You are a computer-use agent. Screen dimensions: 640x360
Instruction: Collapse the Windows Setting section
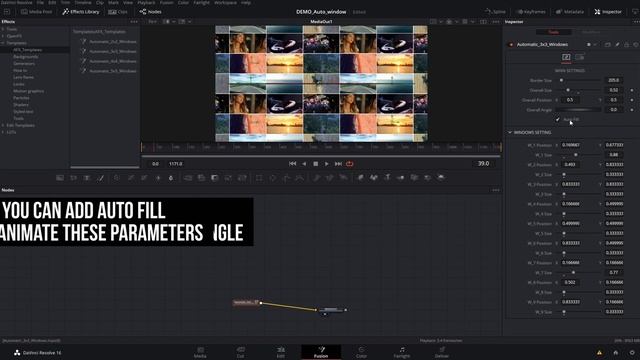pyautogui.click(x=510, y=133)
